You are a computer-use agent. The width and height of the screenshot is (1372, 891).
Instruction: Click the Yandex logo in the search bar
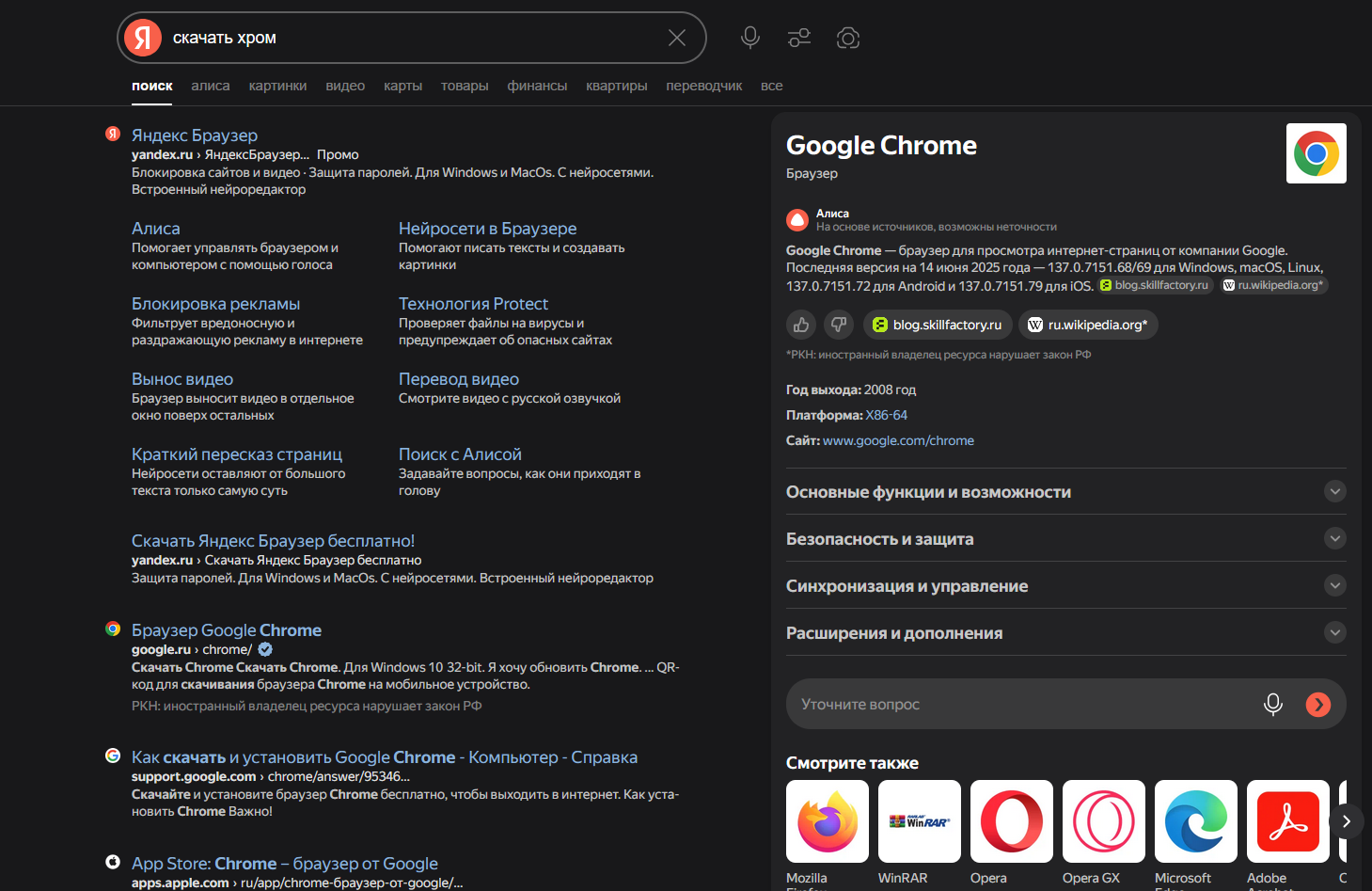pos(143,38)
